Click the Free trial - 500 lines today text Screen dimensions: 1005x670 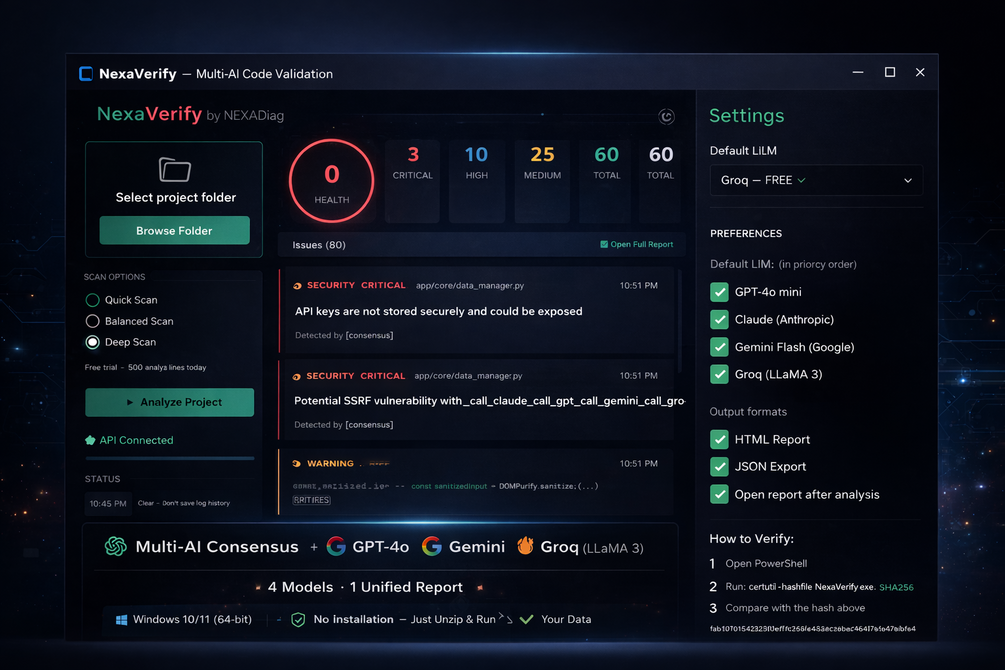point(145,367)
